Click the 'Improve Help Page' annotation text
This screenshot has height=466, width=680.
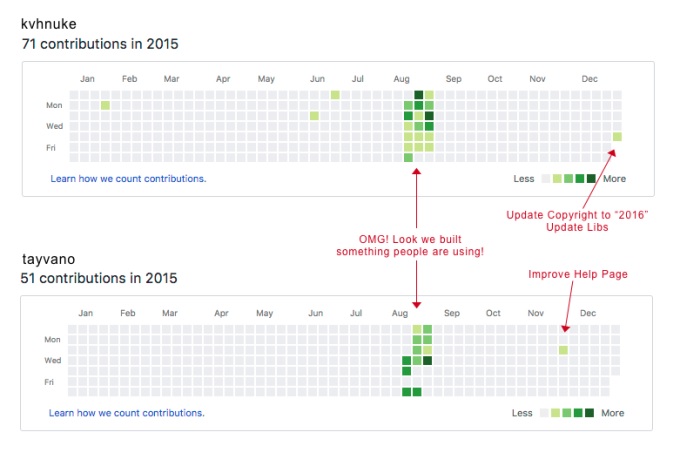[578, 274]
